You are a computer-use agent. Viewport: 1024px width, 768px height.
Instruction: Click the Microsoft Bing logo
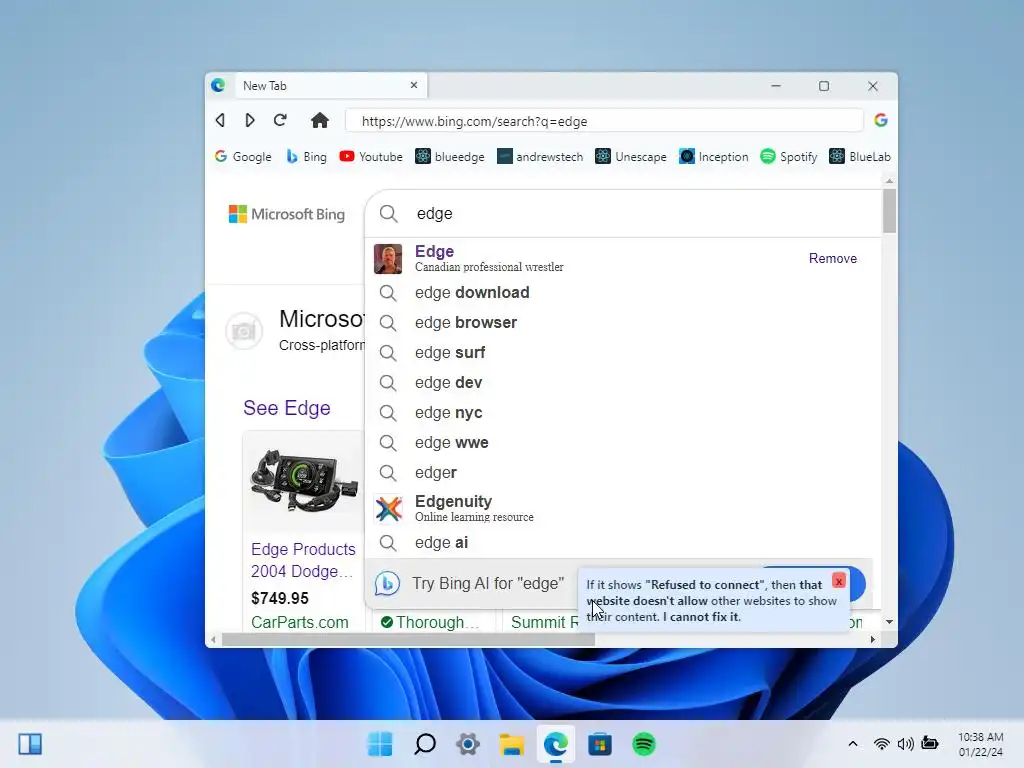287,214
